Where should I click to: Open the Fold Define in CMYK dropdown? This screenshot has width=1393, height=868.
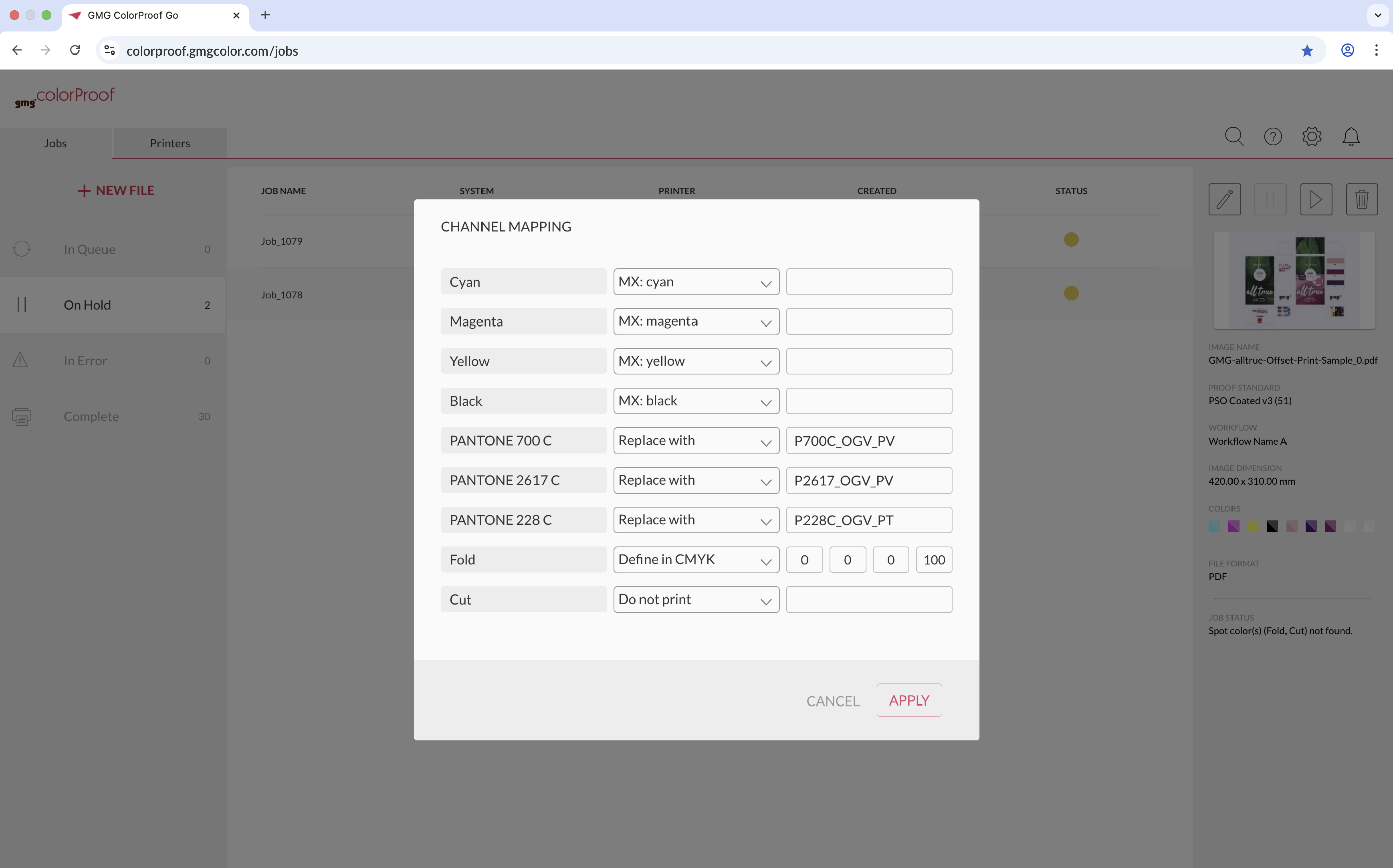pyautogui.click(x=695, y=560)
